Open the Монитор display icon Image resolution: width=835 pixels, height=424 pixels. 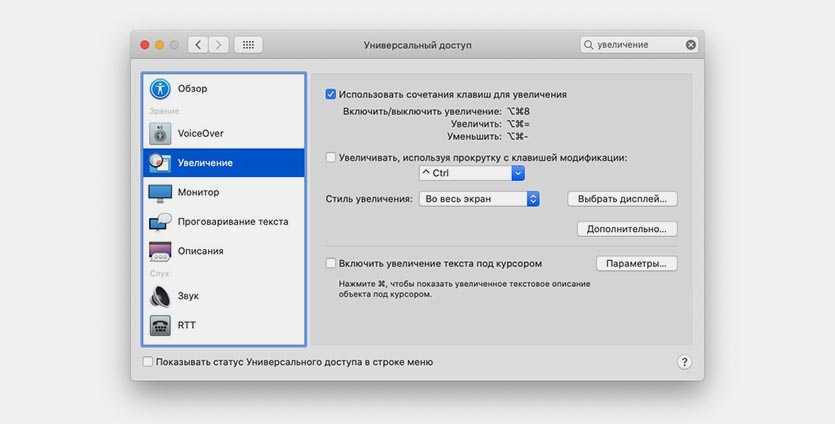point(161,192)
